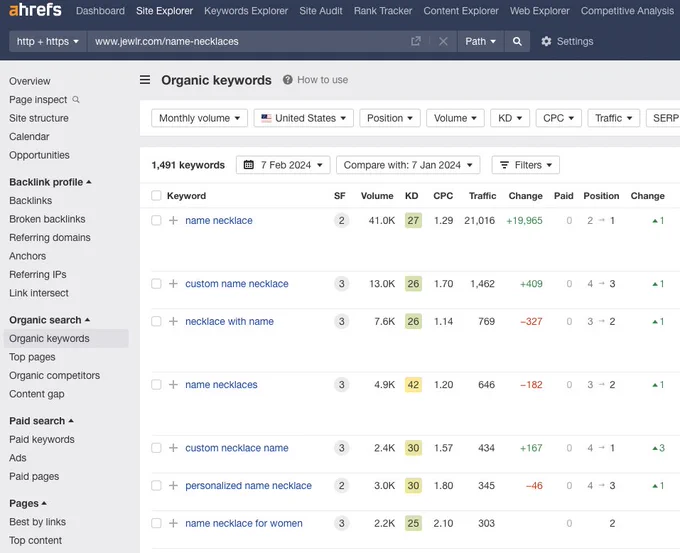The width and height of the screenshot is (680, 553).
Task: Click the ahrefs logo
Action: [x=35, y=10]
